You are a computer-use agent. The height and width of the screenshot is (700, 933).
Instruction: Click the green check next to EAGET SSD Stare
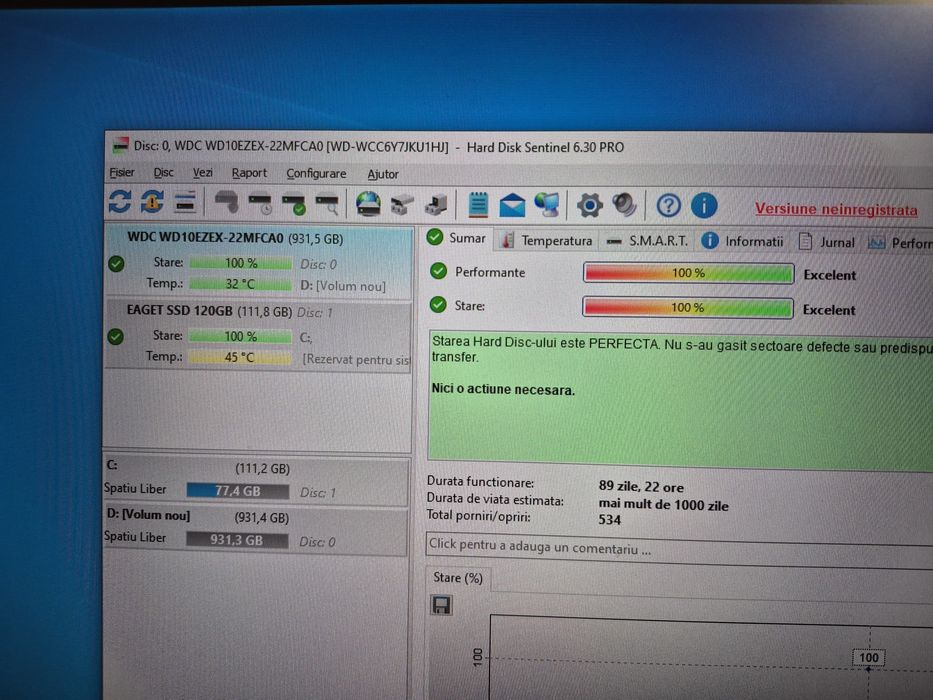115,337
